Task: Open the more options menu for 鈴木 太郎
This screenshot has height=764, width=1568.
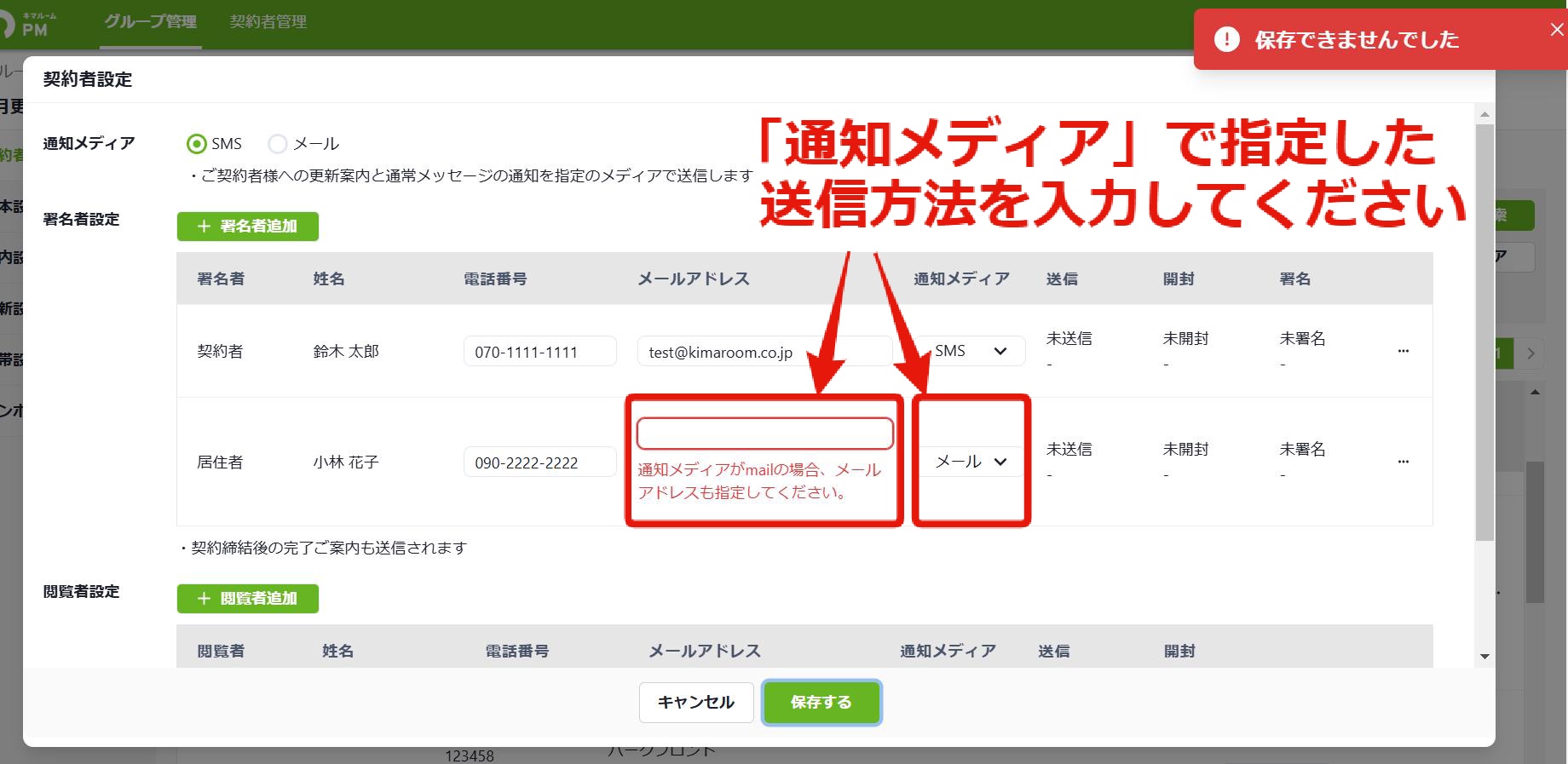Action: click(1403, 351)
